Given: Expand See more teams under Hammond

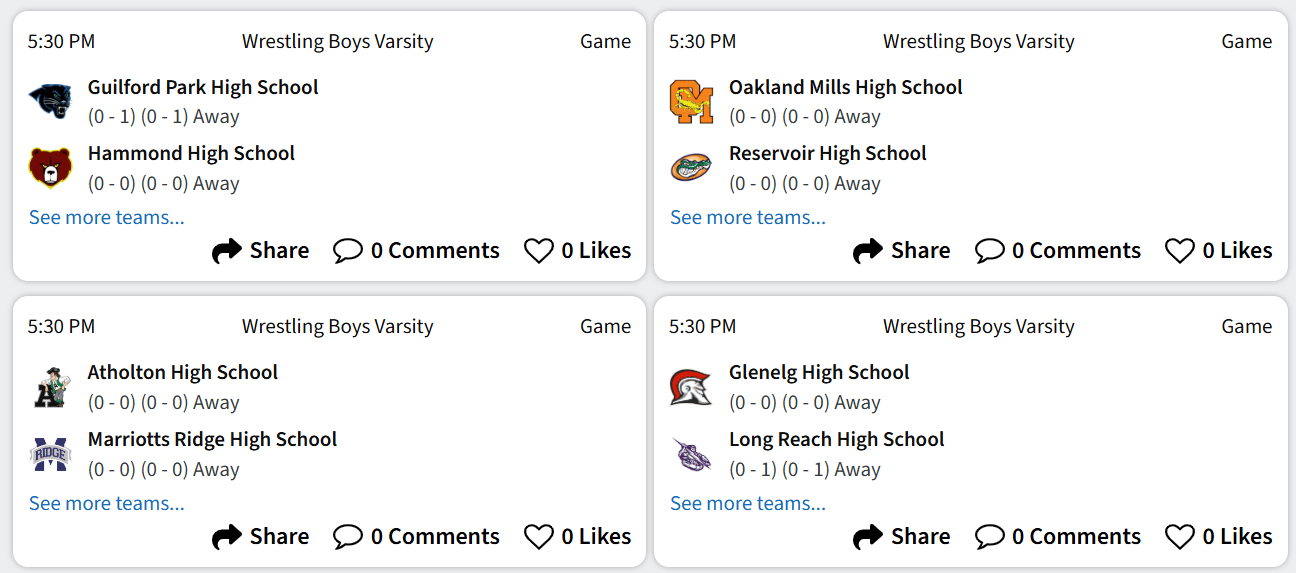Looking at the screenshot, I should [x=106, y=217].
